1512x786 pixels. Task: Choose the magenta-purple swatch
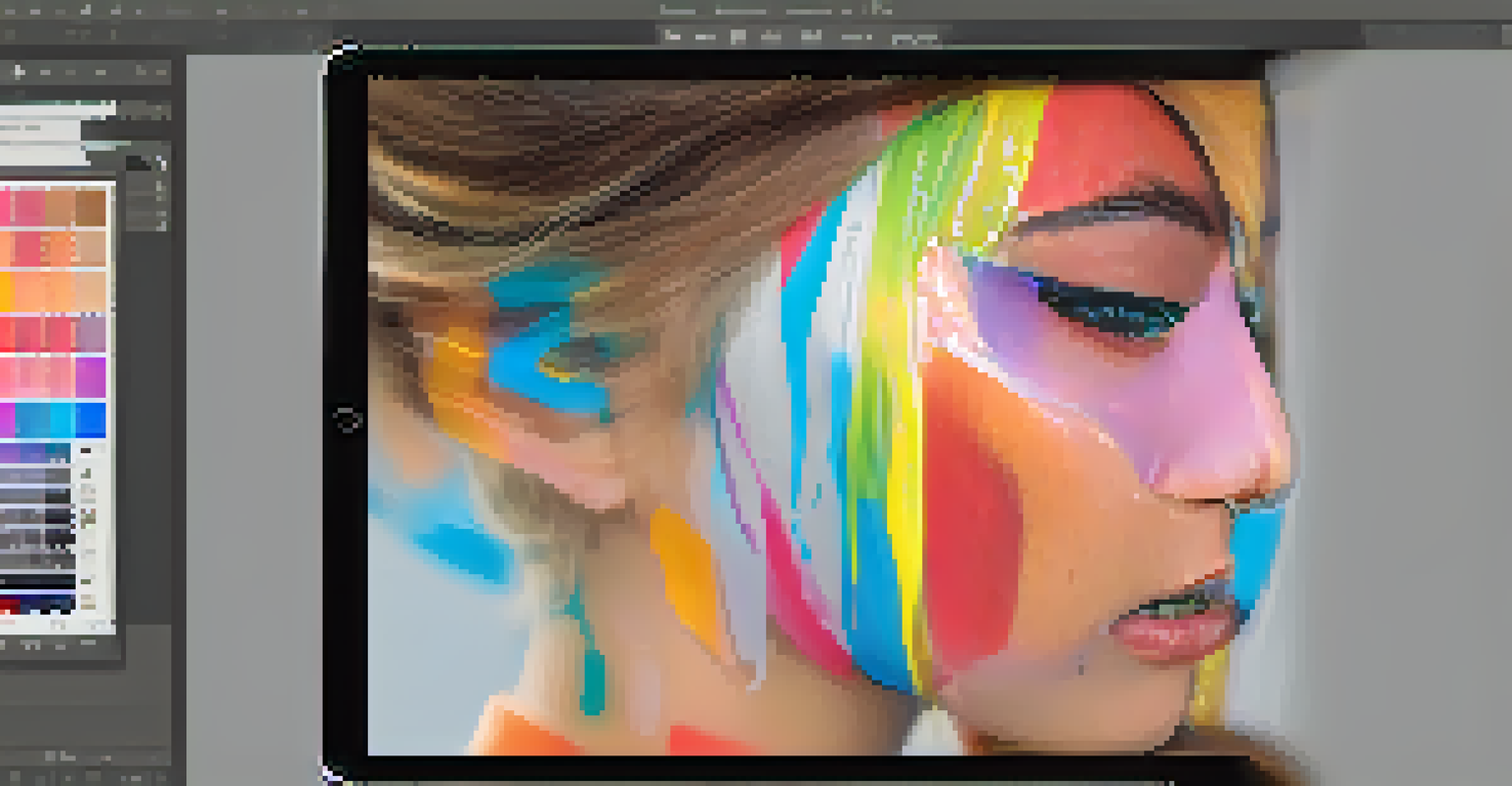point(91,377)
